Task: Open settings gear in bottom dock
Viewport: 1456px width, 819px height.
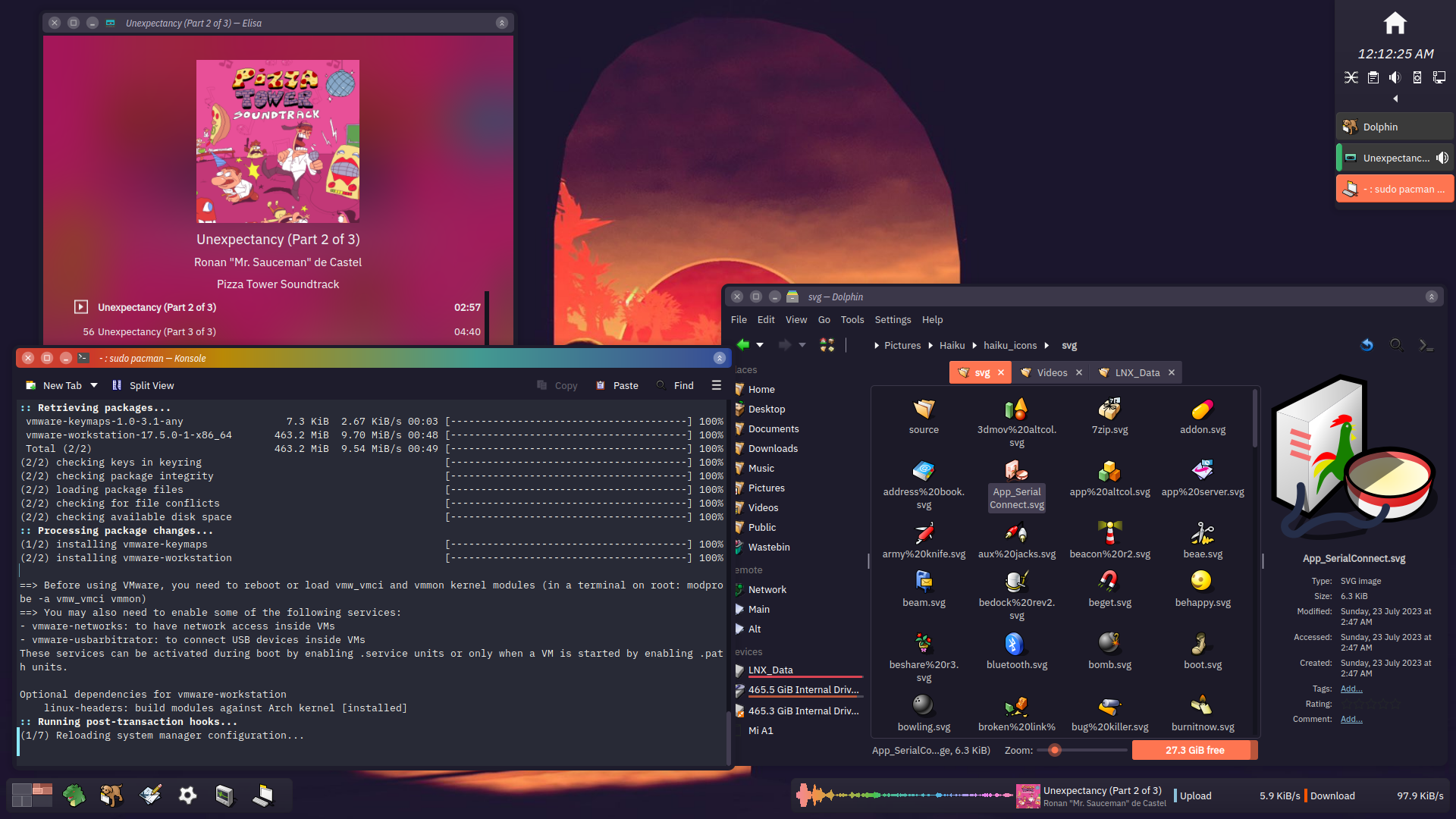Action: tap(187, 795)
